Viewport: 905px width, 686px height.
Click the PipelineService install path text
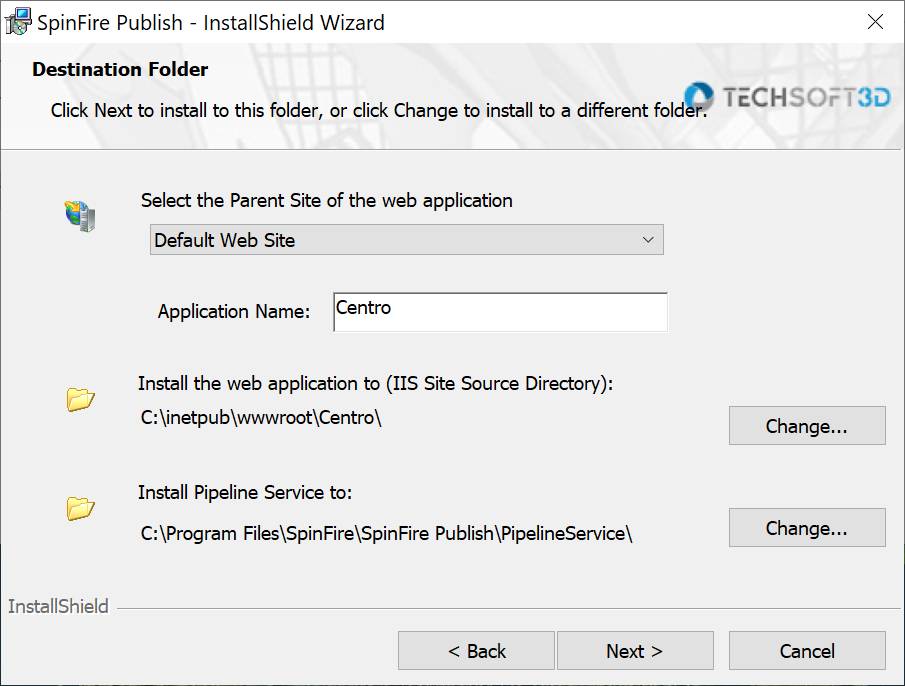[387, 533]
